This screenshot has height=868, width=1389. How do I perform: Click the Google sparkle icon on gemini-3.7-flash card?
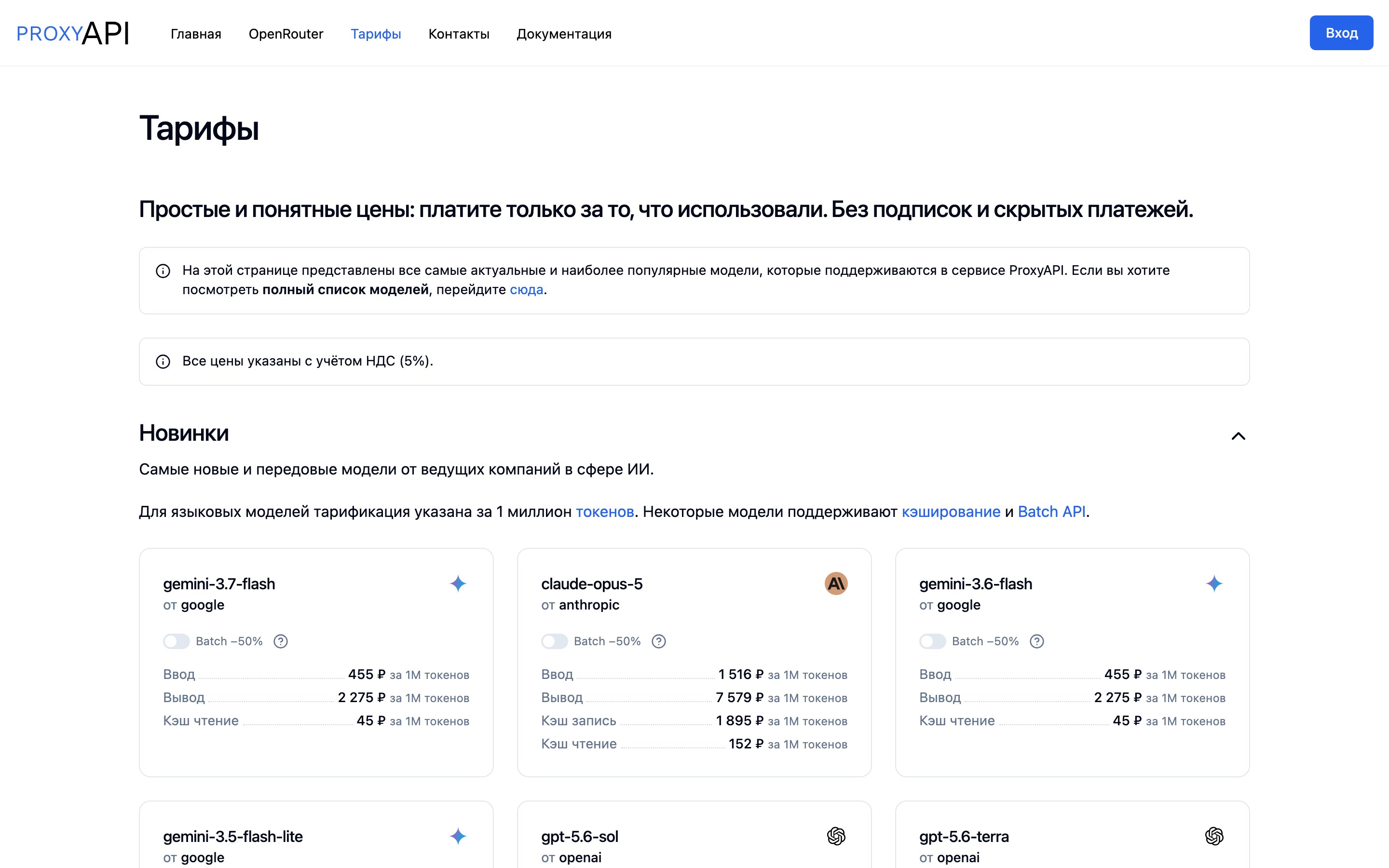[x=458, y=584]
